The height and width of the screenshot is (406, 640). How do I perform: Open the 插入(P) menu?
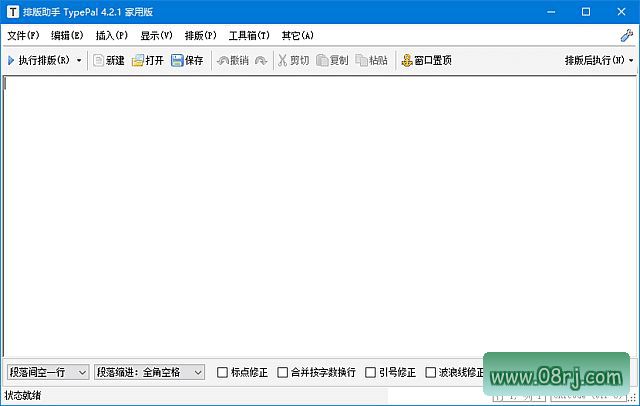coord(111,35)
